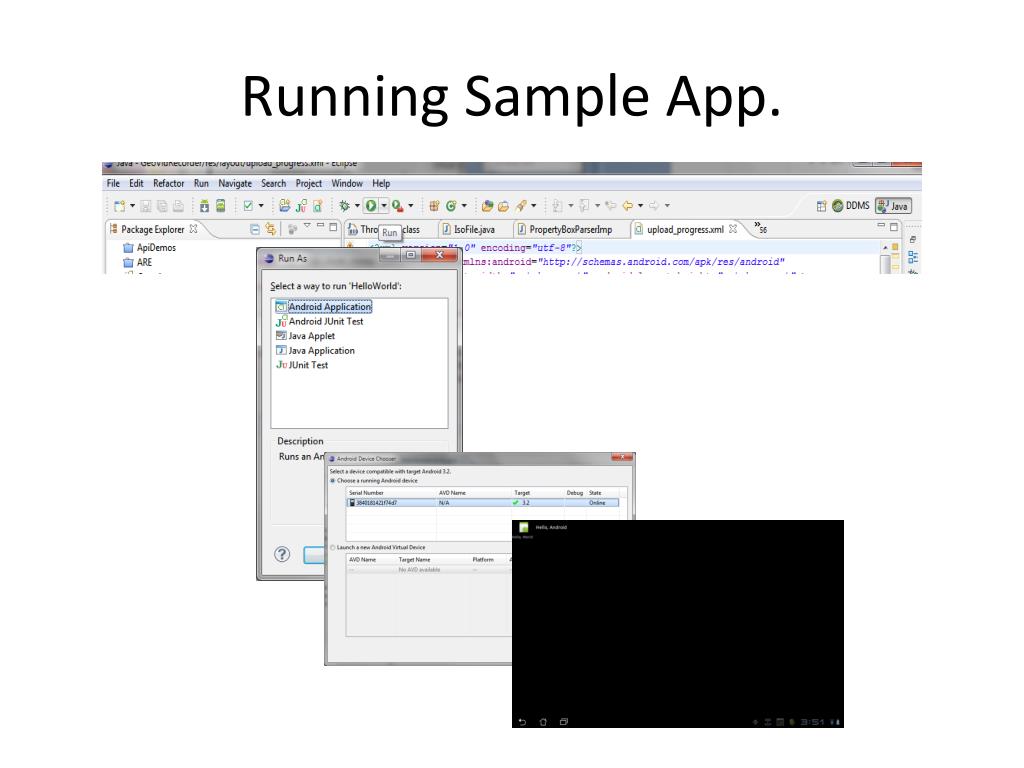This screenshot has height=768, width=1024.
Task: Click the New file toolbar icon
Action: tap(120, 206)
